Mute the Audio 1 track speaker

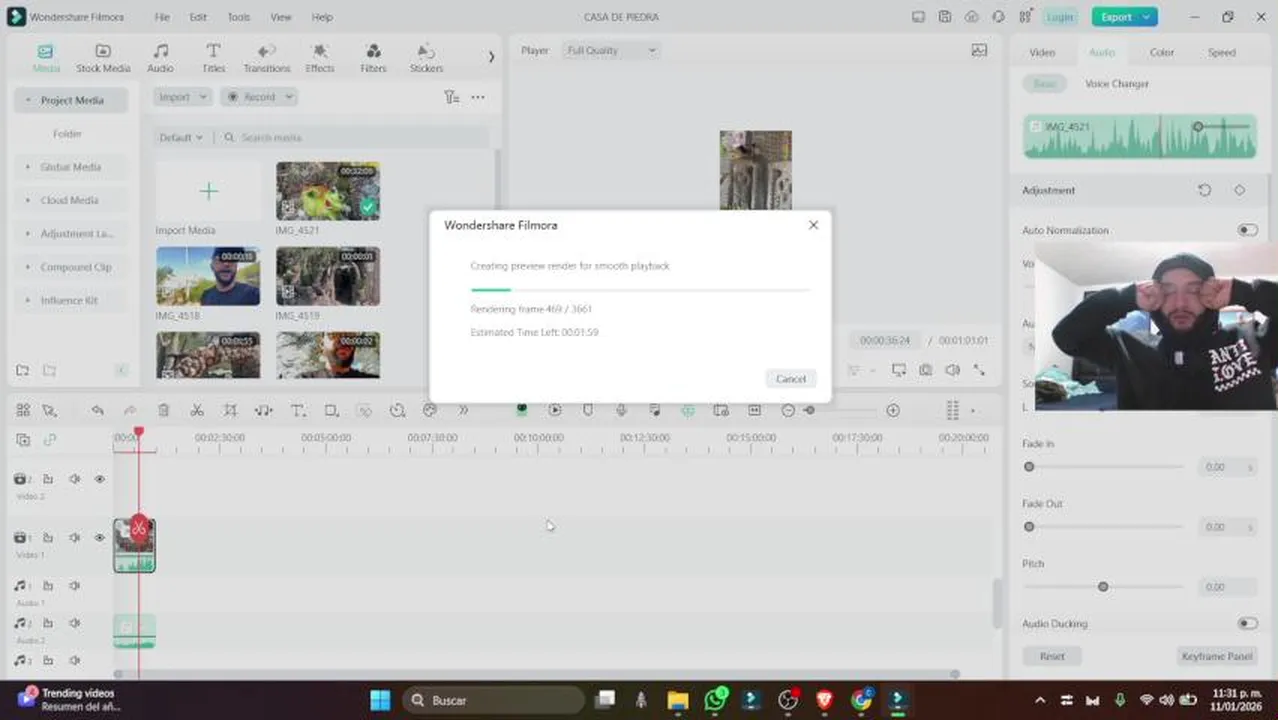coord(74,586)
